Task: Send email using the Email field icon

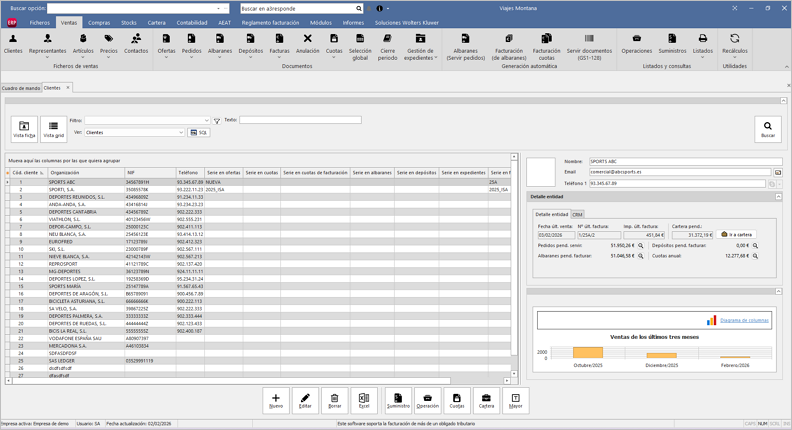Action: click(778, 172)
